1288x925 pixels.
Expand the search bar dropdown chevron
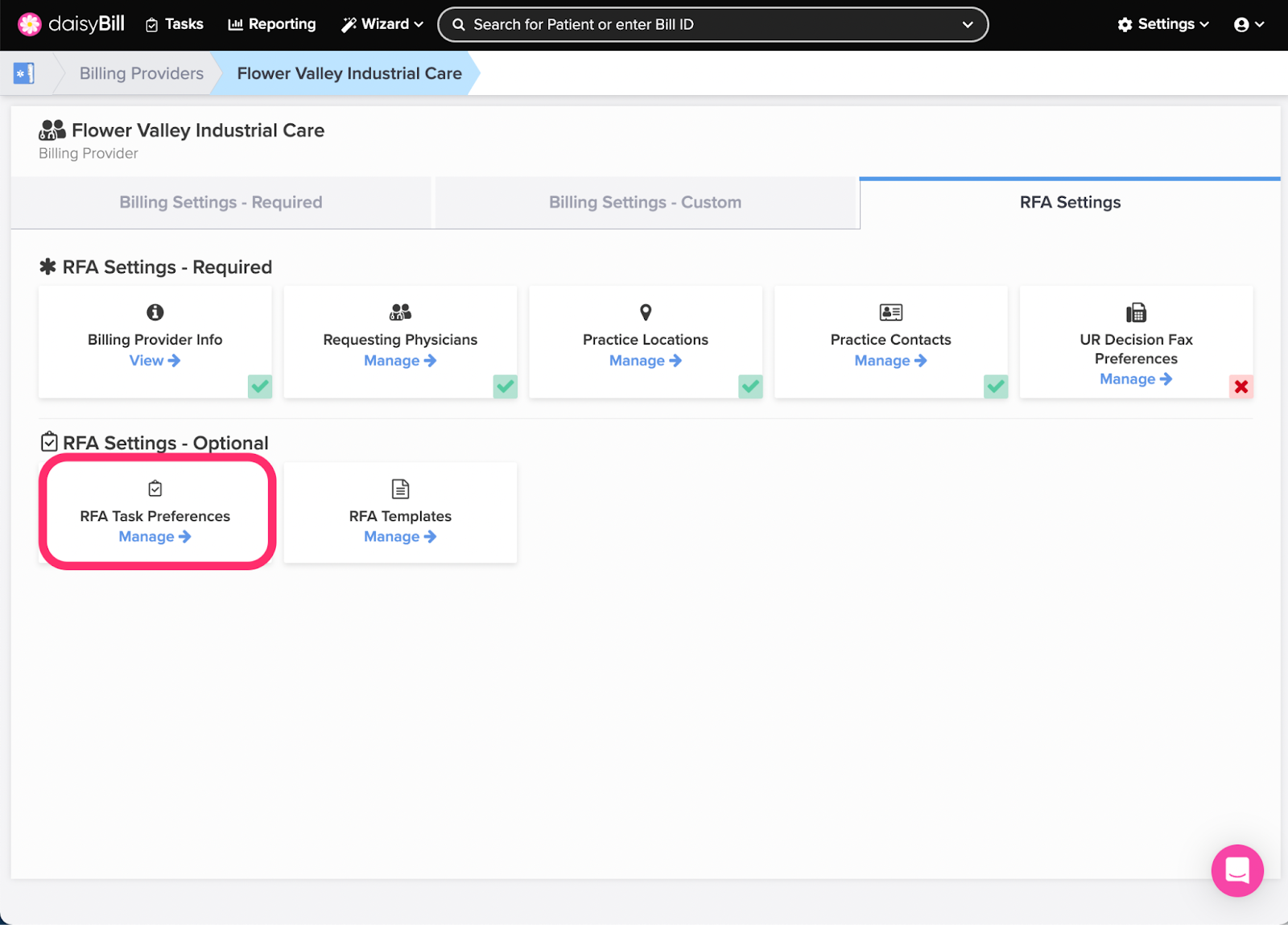(x=968, y=25)
